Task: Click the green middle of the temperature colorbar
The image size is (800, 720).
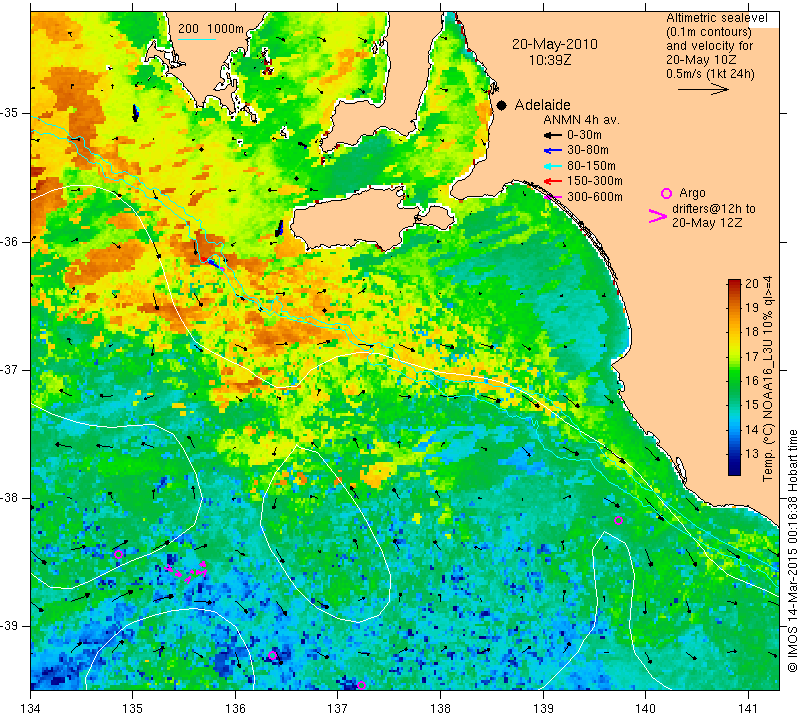Action: pos(734,378)
